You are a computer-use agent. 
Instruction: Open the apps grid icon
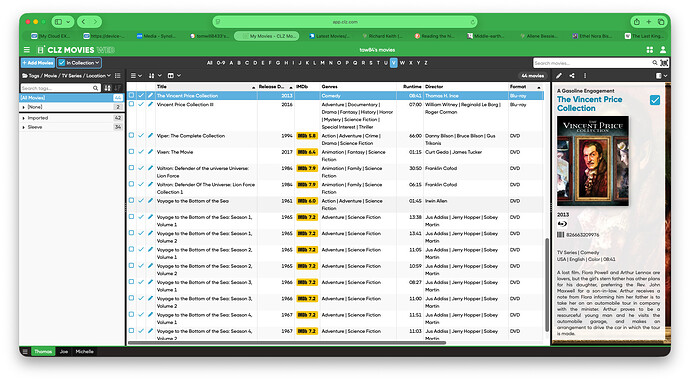[x=650, y=50]
